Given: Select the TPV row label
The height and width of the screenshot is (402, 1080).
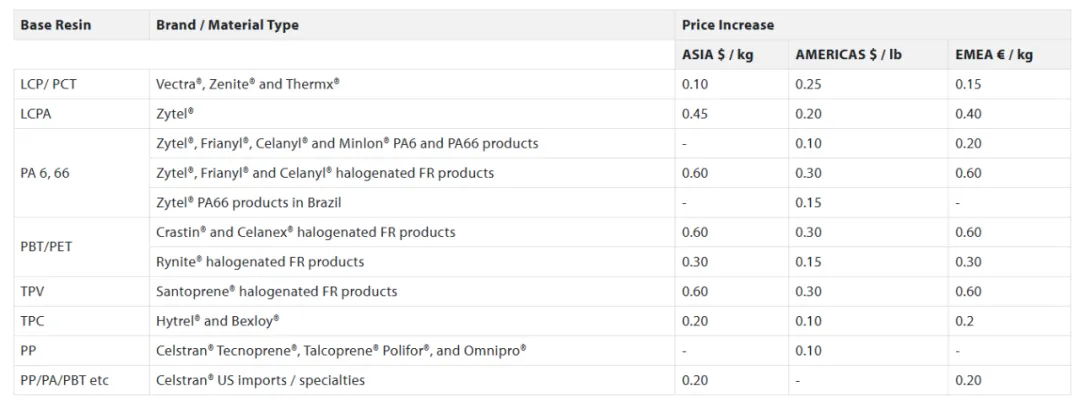Looking at the screenshot, I should [x=33, y=291].
